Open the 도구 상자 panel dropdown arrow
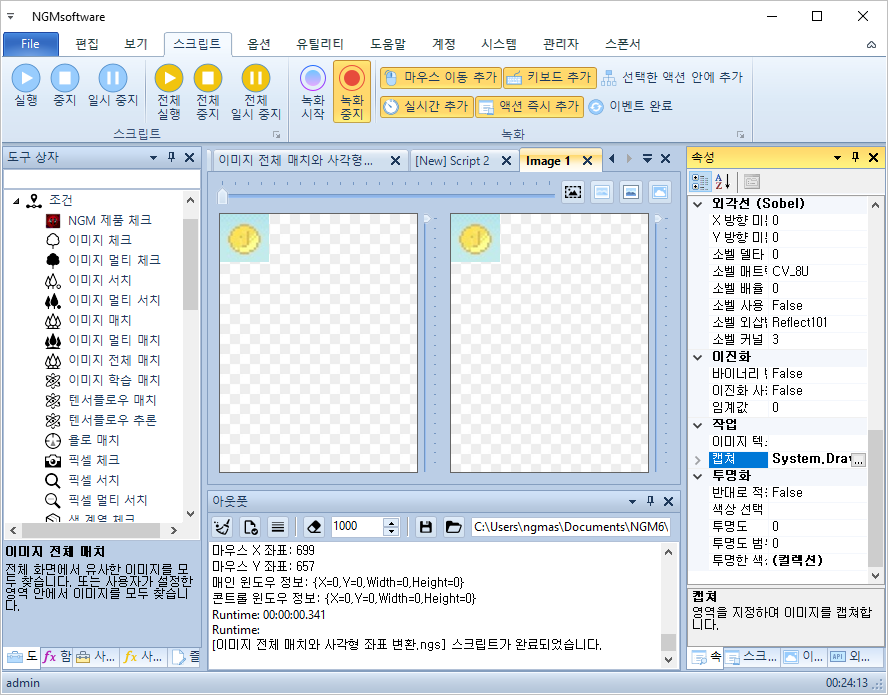 click(x=153, y=157)
